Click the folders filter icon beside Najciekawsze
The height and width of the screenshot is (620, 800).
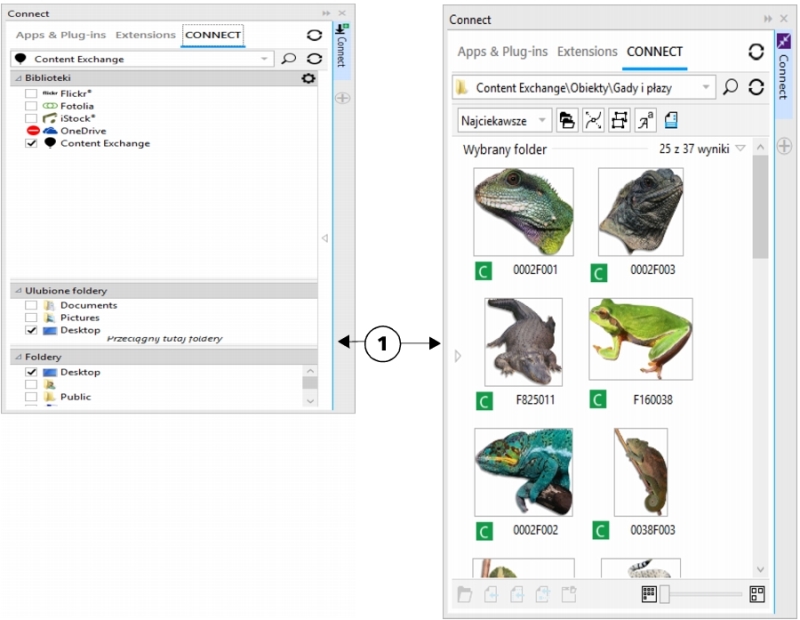567,120
